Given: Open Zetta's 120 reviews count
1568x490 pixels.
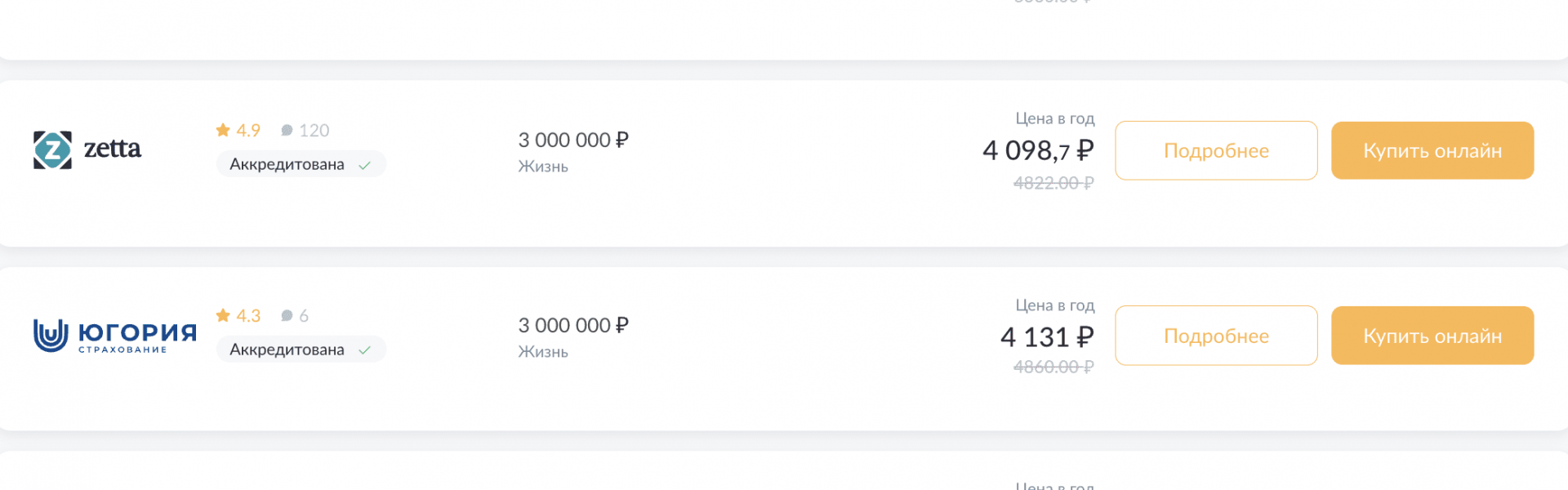Looking at the screenshot, I should pos(314,131).
